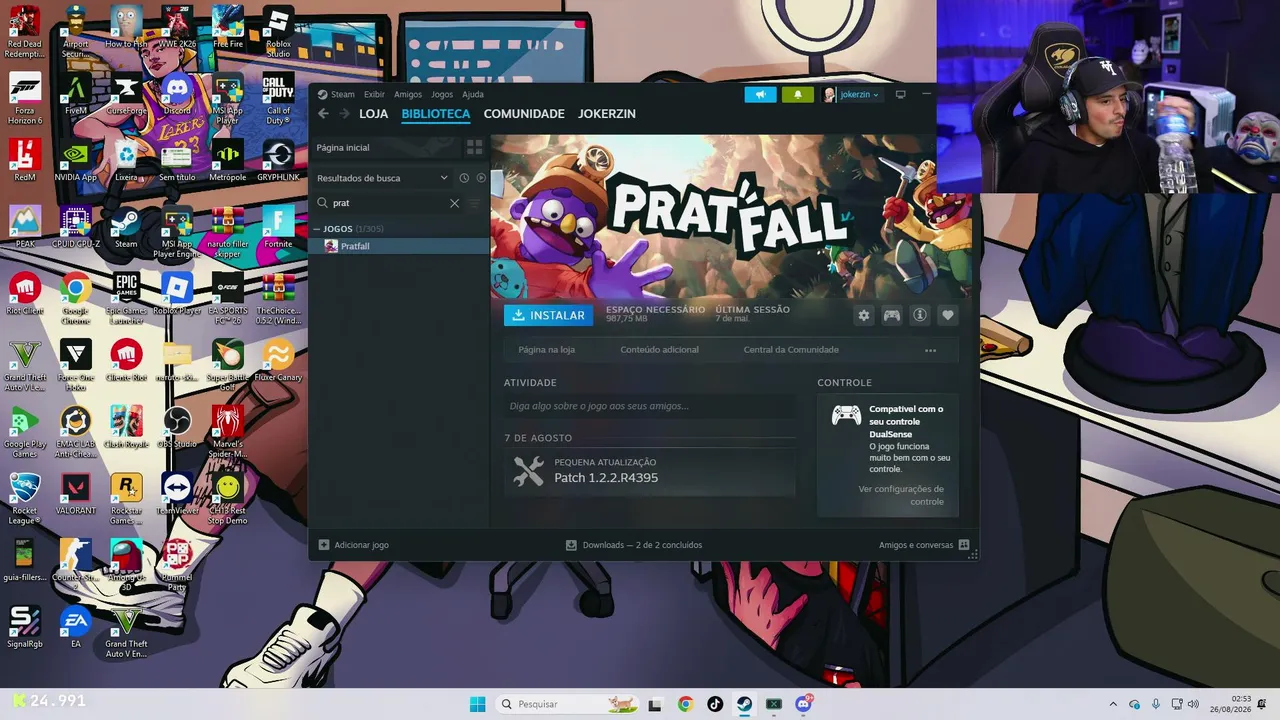This screenshot has height=720, width=1280.
Task: Go back with the Steam back arrow
Action: pyautogui.click(x=323, y=114)
